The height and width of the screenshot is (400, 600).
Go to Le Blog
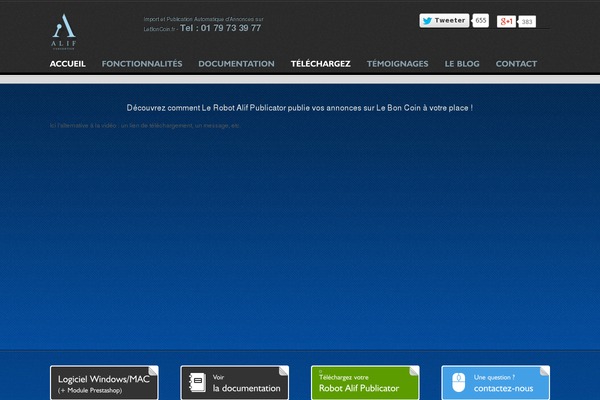(462, 64)
